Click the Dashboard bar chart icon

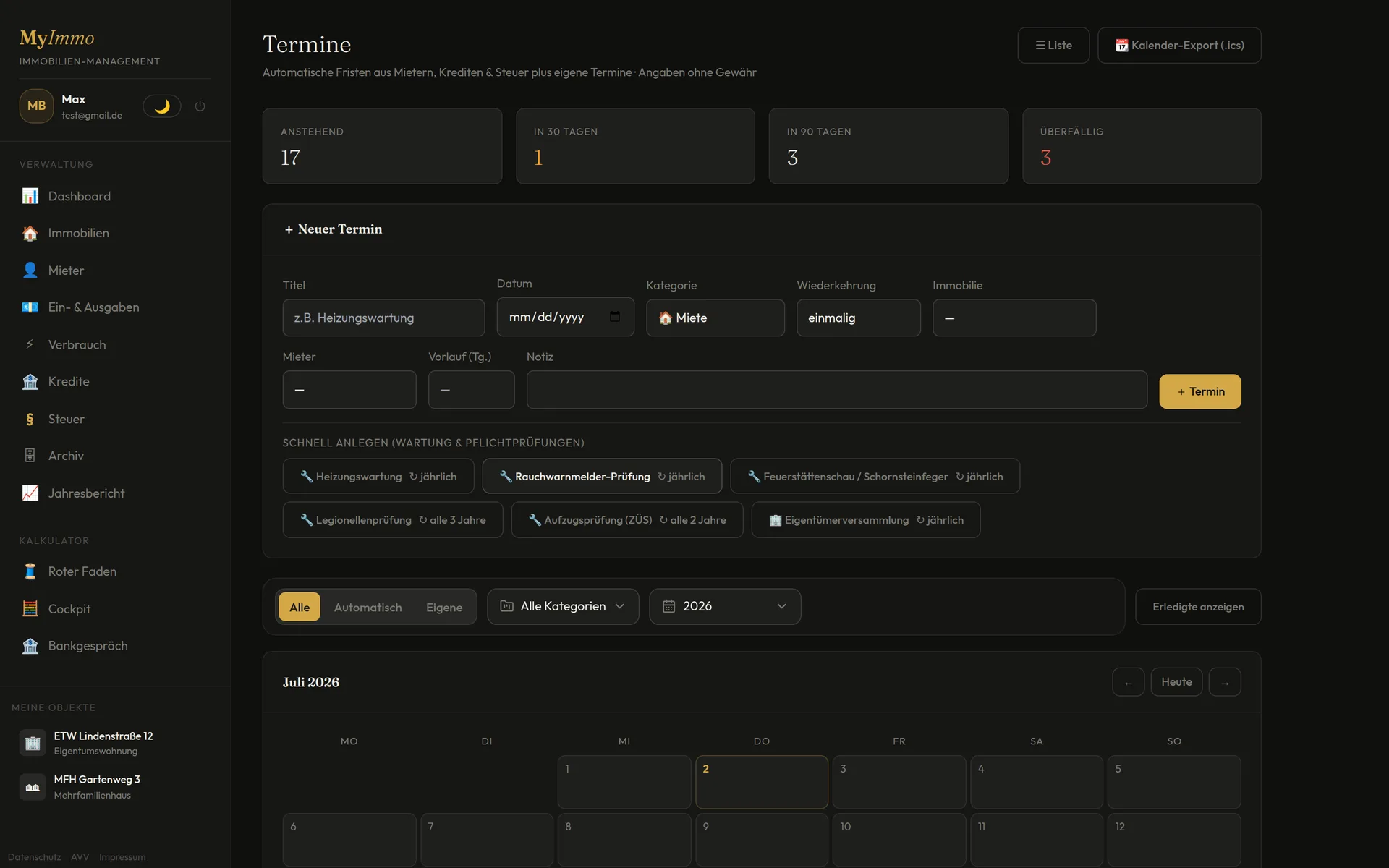click(30, 196)
